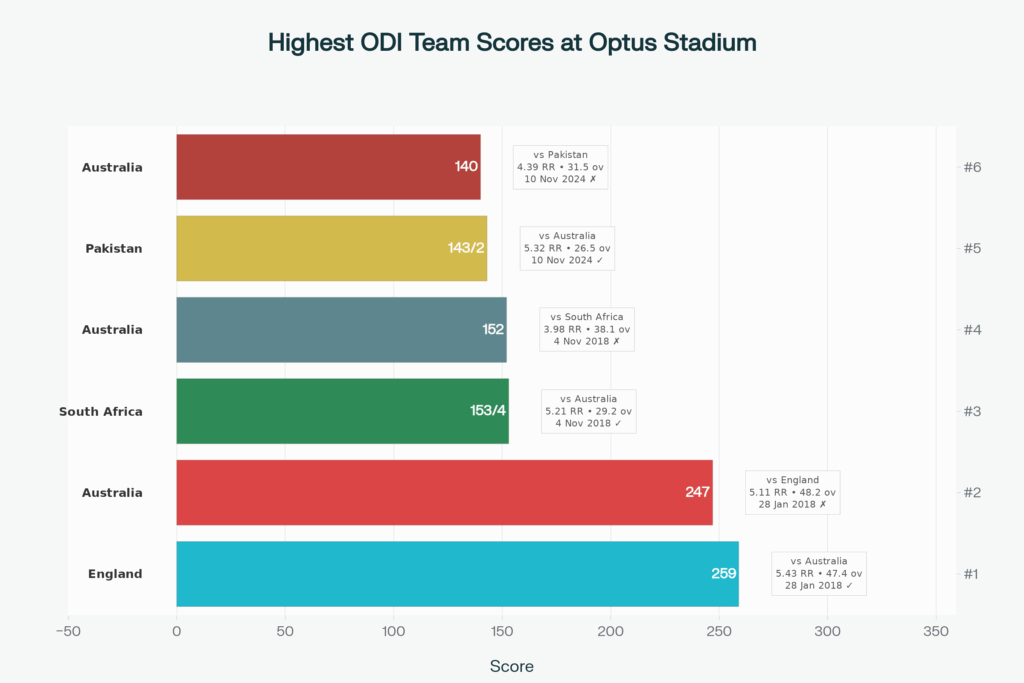Click the 350 tick on x-axis
Screen dimensions: 1024x683
[935, 632]
